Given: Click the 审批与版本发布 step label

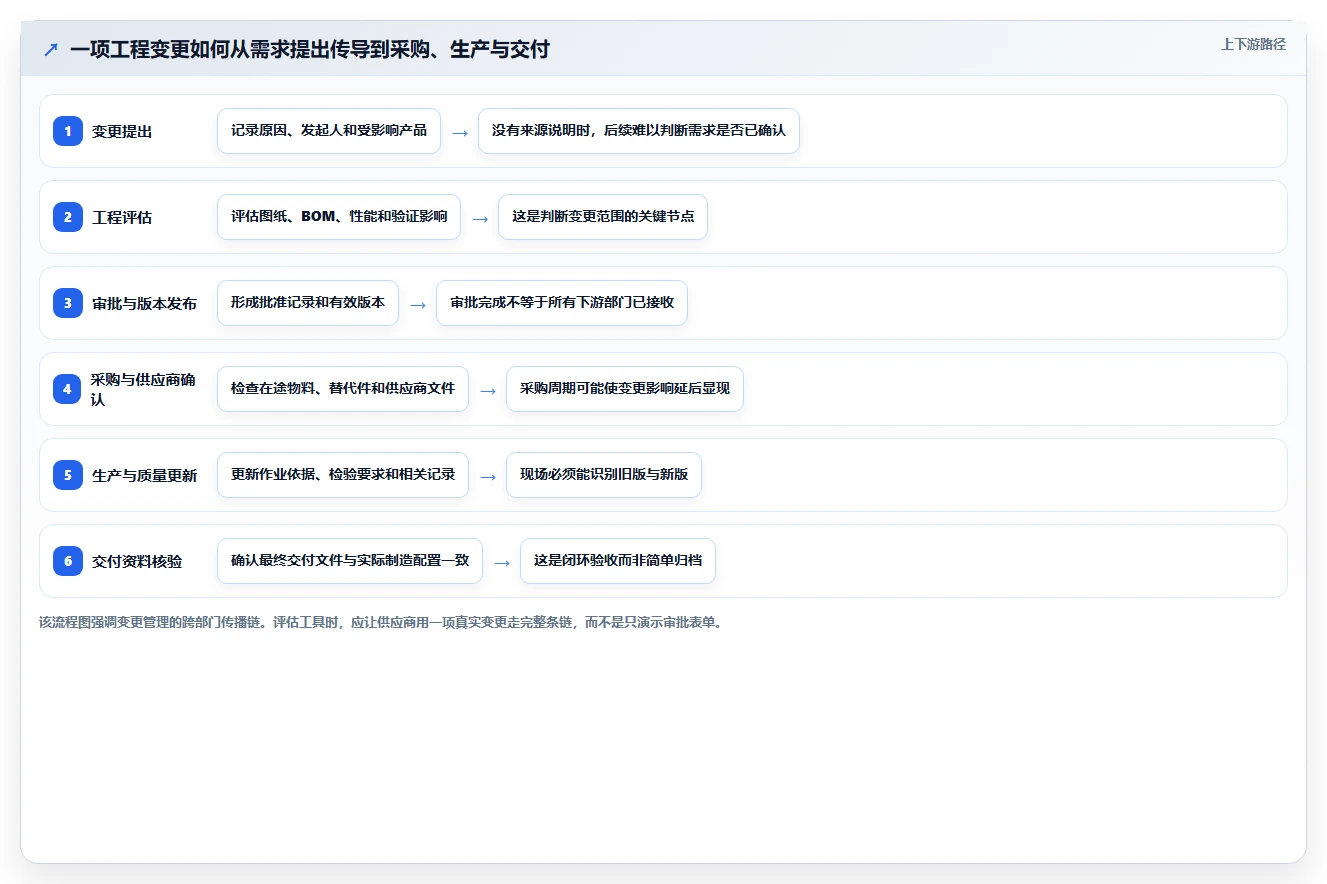Looking at the screenshot, I should [x=144, y=303].
